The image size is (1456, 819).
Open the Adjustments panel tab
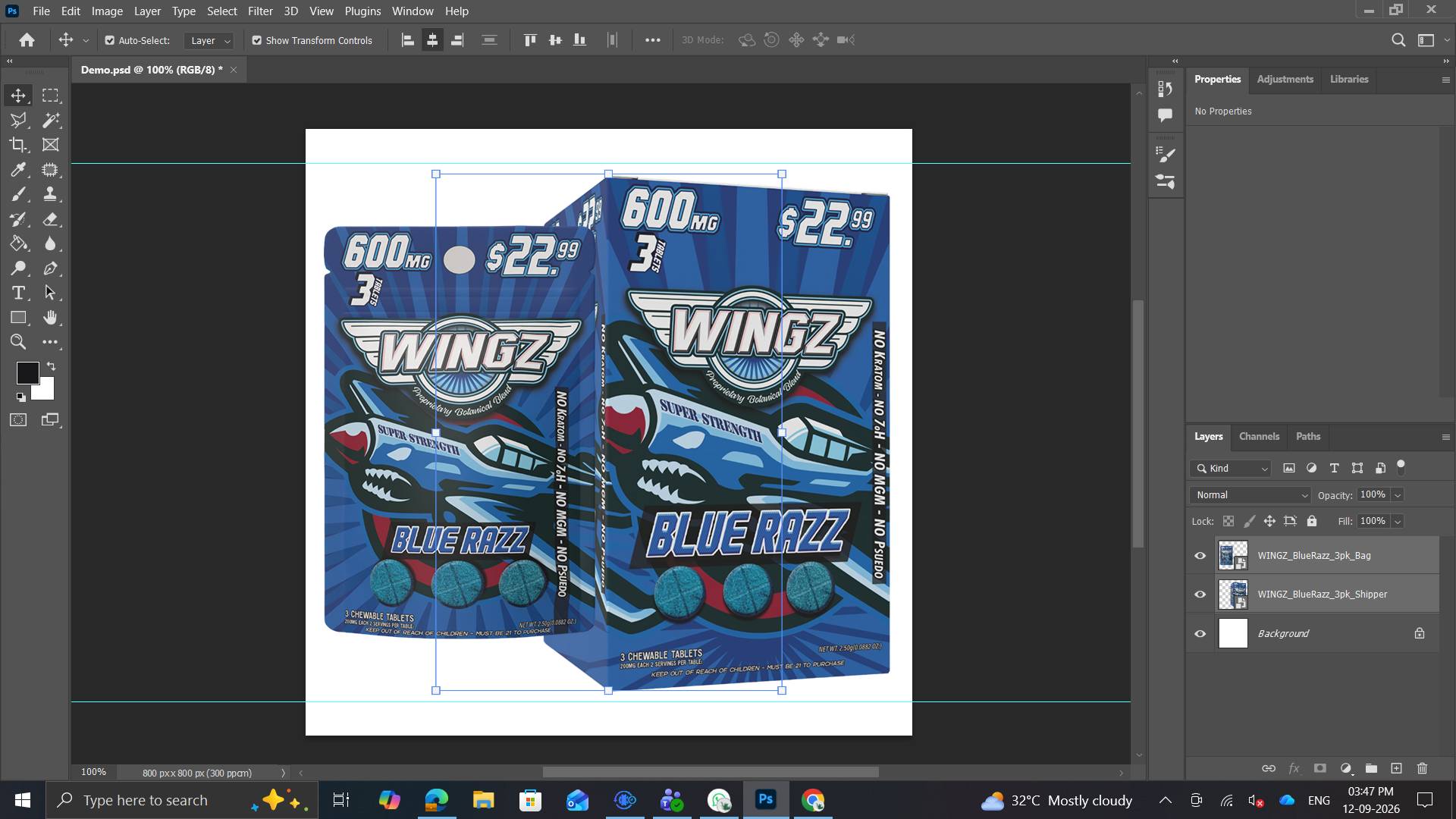pos(1285,80)
